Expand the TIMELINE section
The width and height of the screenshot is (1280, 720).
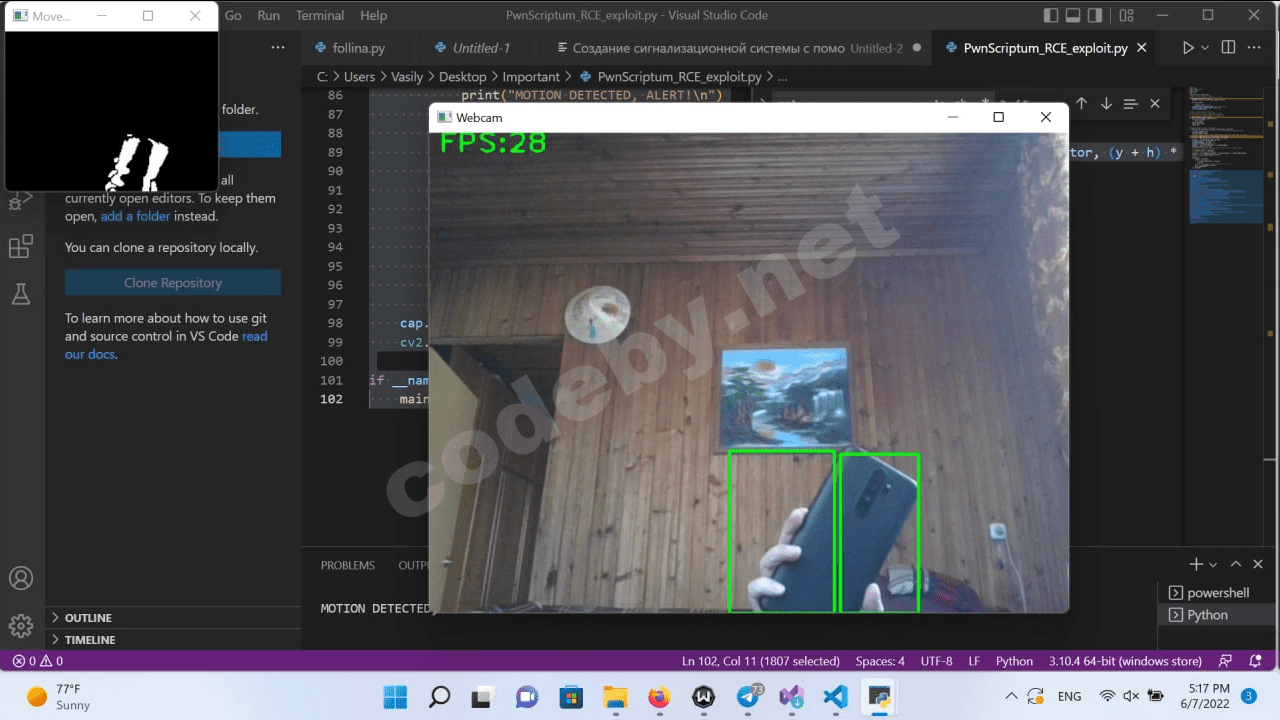(x=172, y=640)
